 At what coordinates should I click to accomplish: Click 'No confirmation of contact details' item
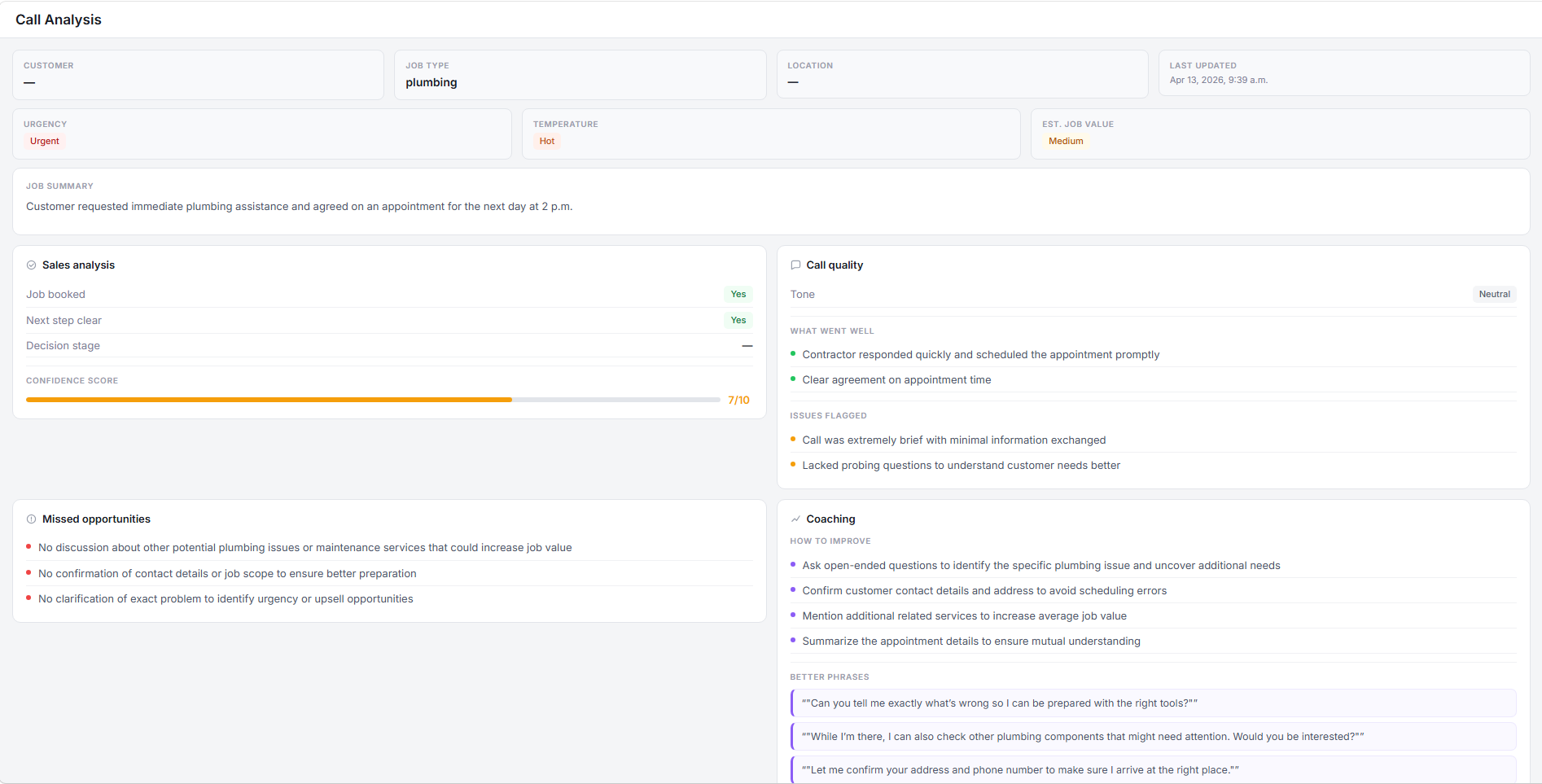pos(227,574)
